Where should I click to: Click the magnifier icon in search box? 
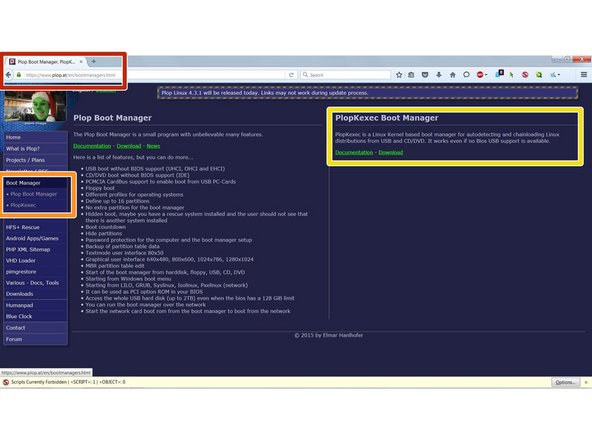coord(305,75)
